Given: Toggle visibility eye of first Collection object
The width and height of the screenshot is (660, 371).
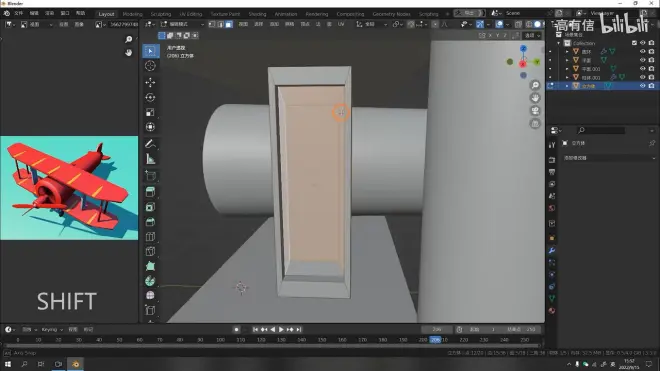Looking at the screenshot, I should point(642,51).
